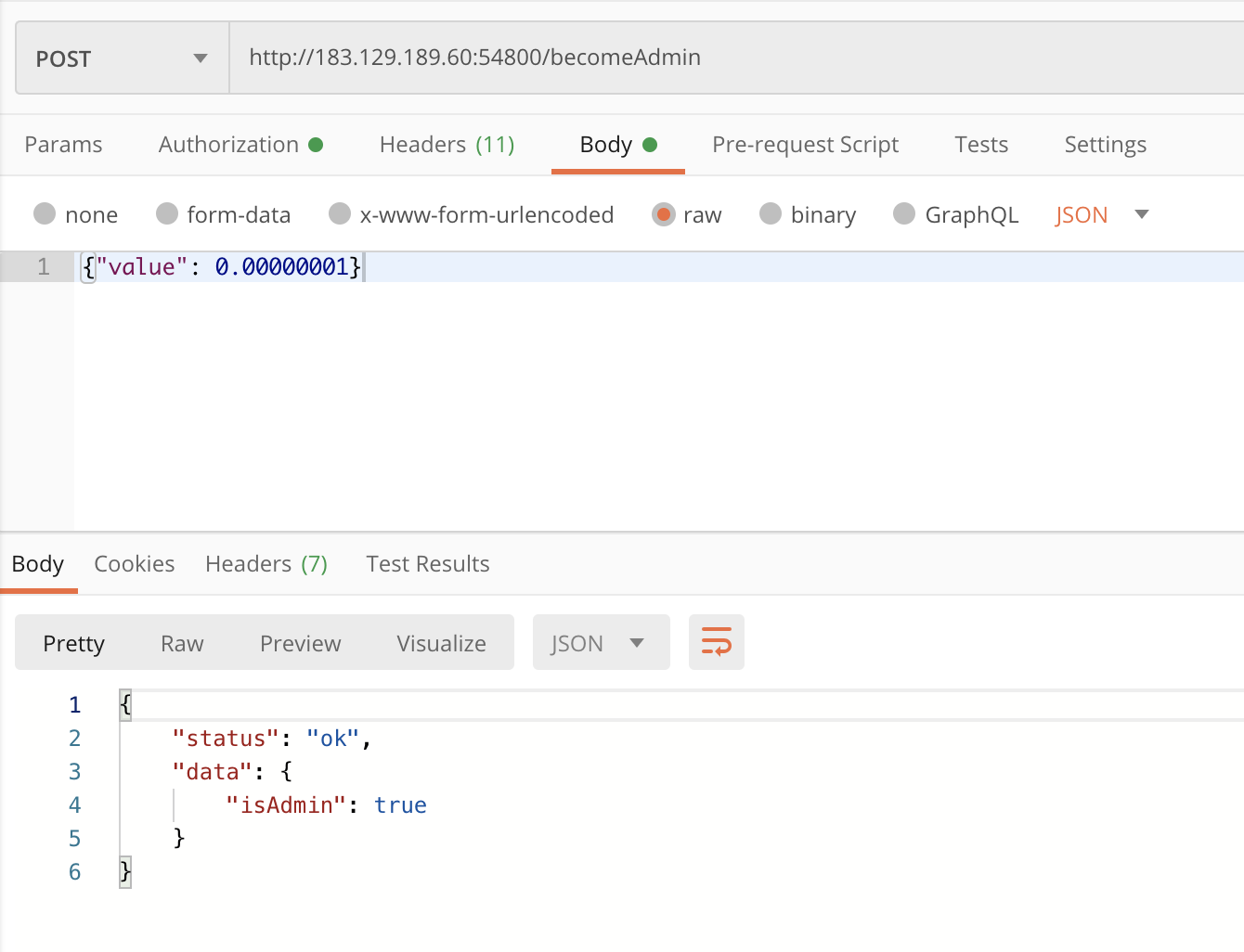Expand the request body JSON type dropdown
1244x952 pixels.
tap(1102, 214)
